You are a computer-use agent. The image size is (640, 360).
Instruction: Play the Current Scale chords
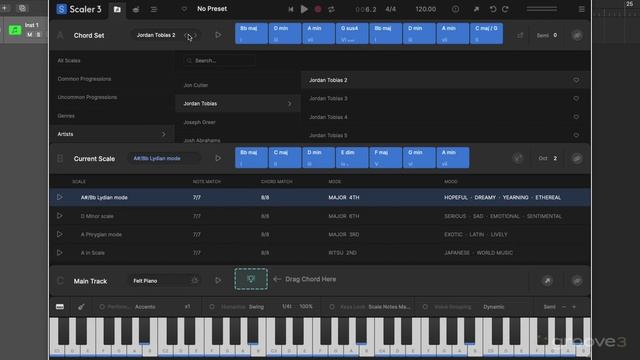[218, 158]
